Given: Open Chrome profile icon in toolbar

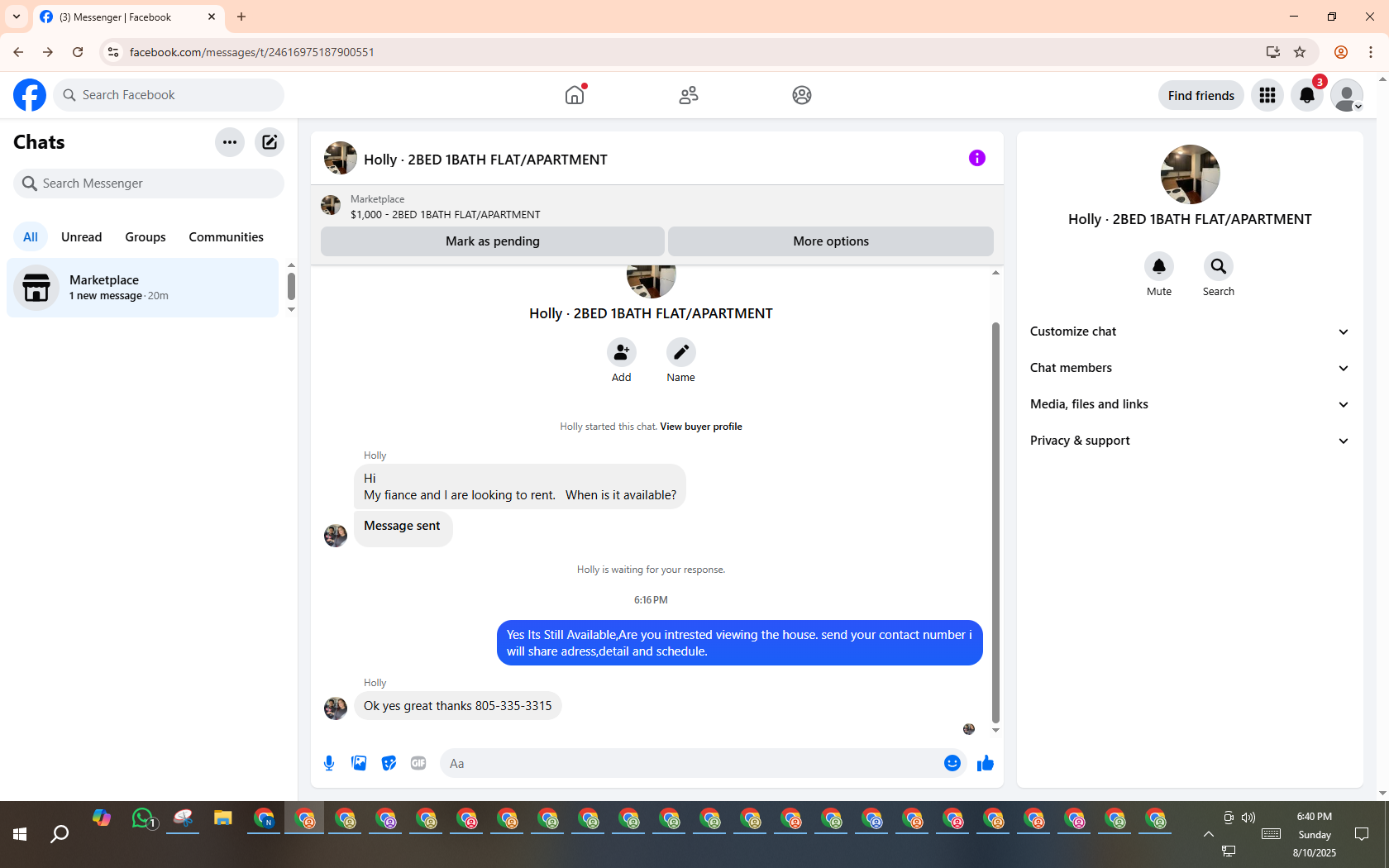Looking at the screenshot, I should (1341, 52).
